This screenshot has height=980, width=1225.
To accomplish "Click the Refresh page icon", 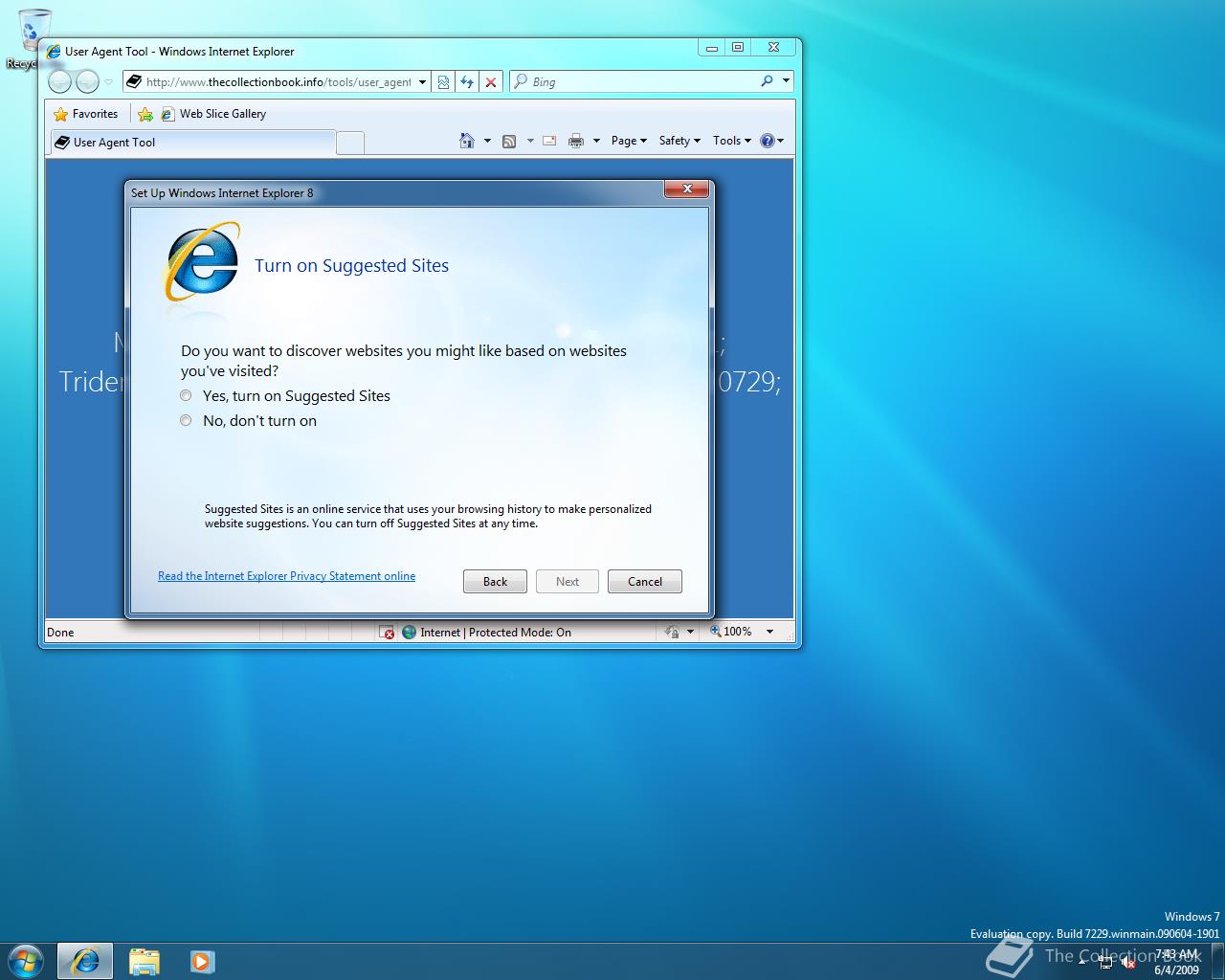I will [467, 82].
